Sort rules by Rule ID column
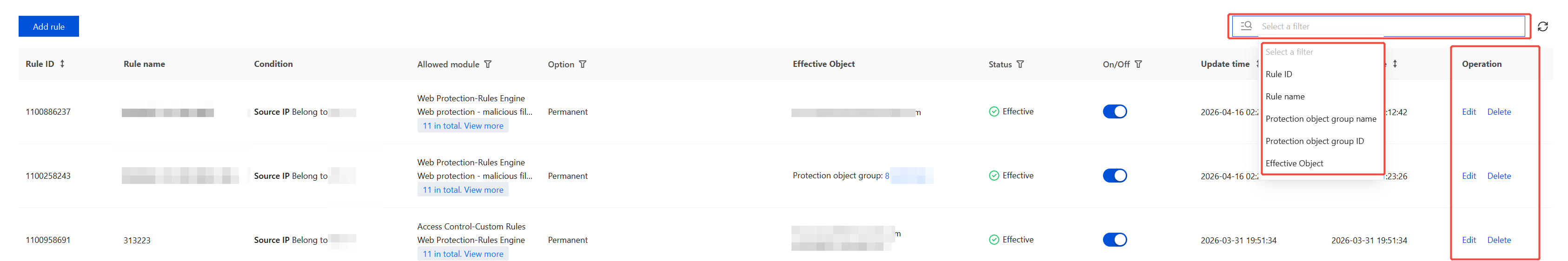Image resolution: width=1568 pixels, height=261 pixels. pos(62,64)
